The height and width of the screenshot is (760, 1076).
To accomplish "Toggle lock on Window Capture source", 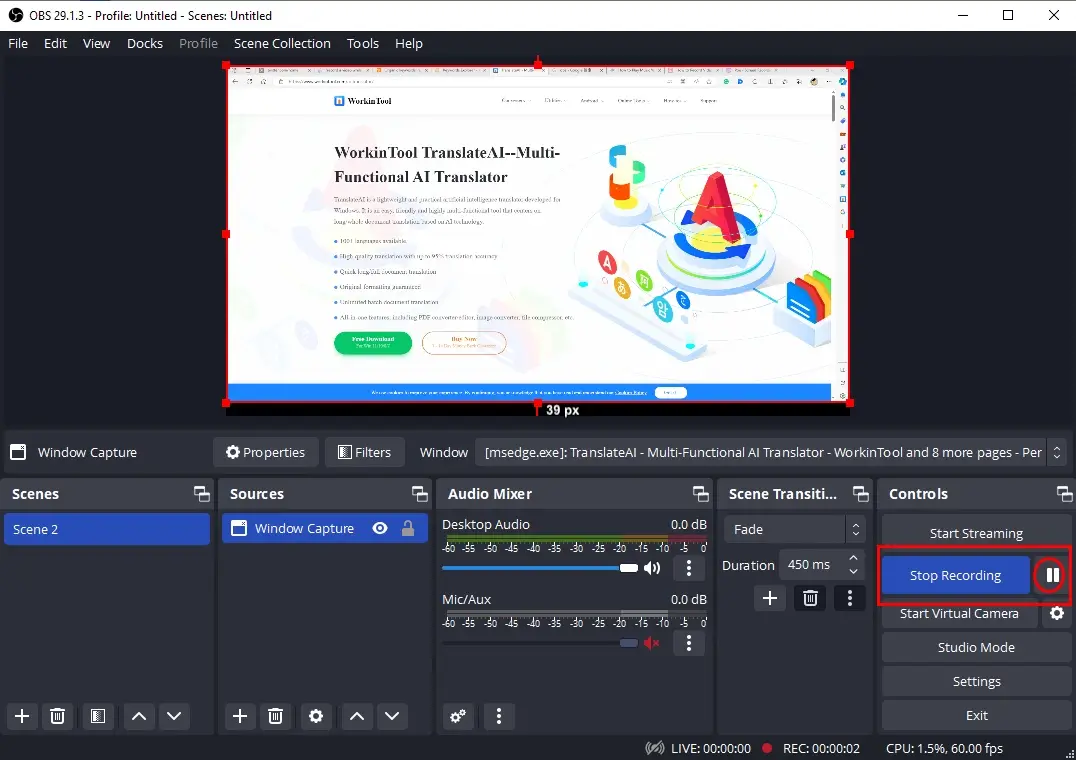I will (x=408, y=529).
